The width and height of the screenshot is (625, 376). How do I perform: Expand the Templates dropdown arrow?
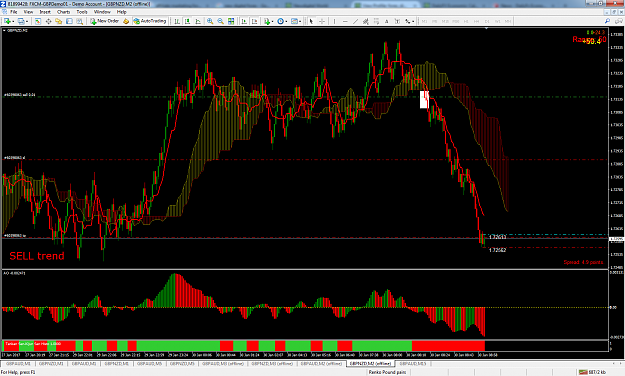(x=300, y=22)
